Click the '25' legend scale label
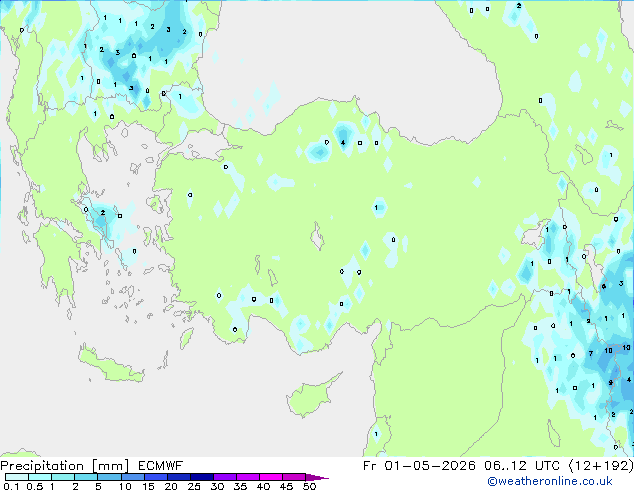 194,486
